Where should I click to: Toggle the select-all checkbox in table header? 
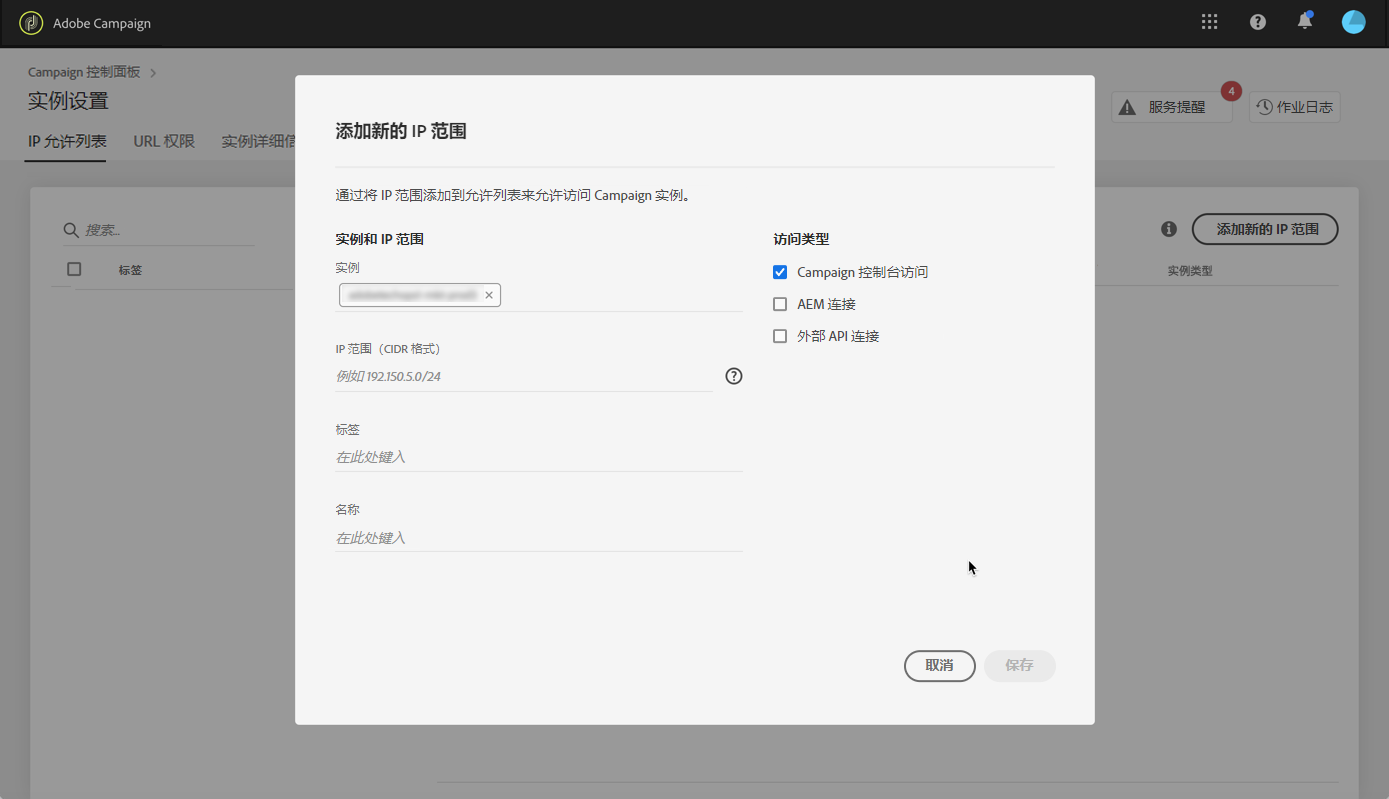pos(74,269)
